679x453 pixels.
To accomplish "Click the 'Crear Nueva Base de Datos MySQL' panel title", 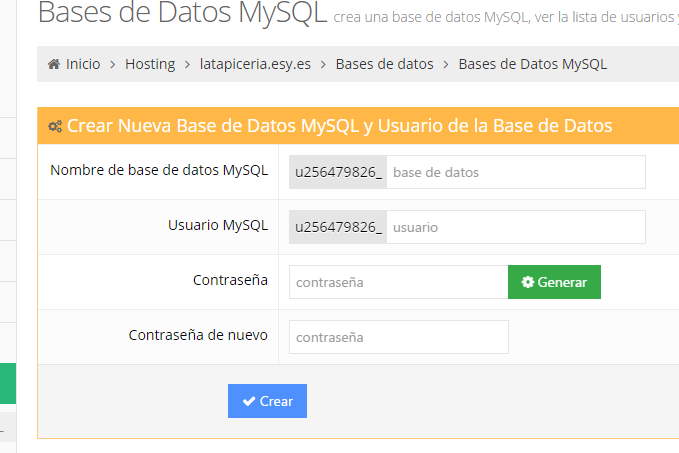I will pos(339,126).
